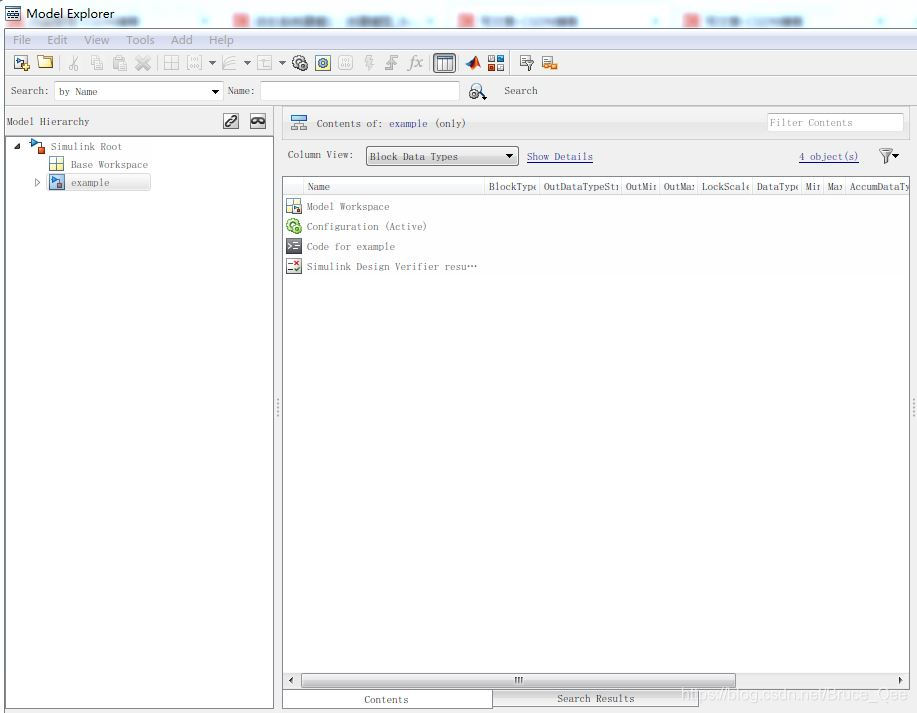The image size is (917, 713).
Task: Click the BlockType column header
Action: 512,187
